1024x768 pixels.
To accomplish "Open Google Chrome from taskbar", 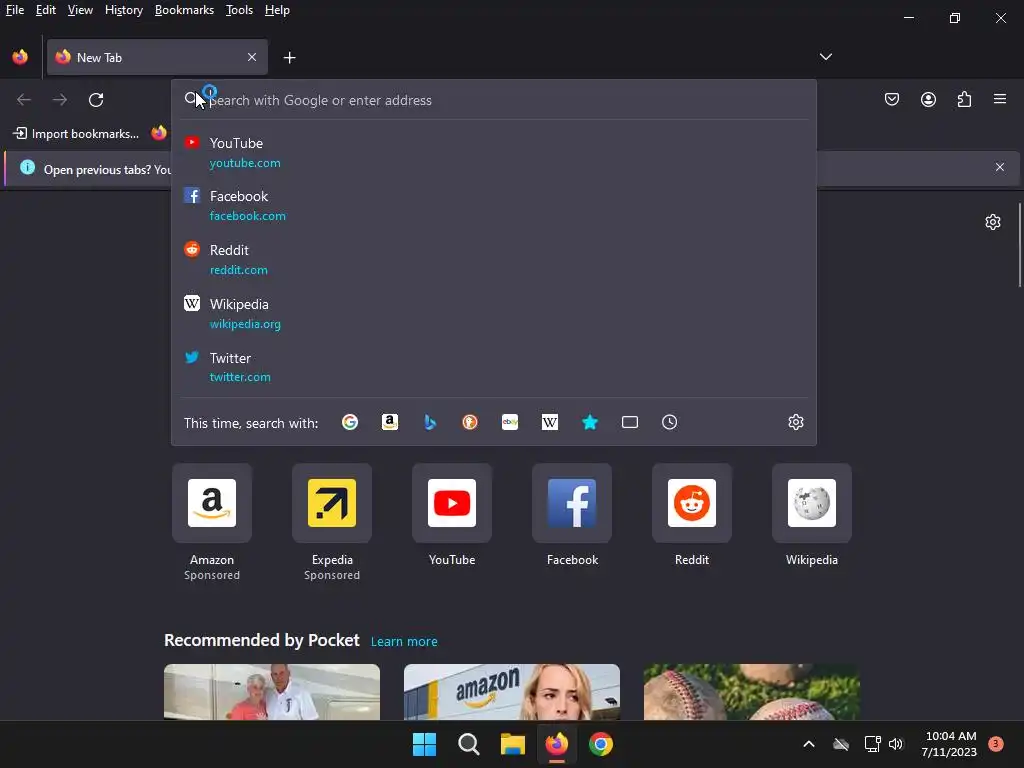I will pyautogui.click(x=601, y=744).
